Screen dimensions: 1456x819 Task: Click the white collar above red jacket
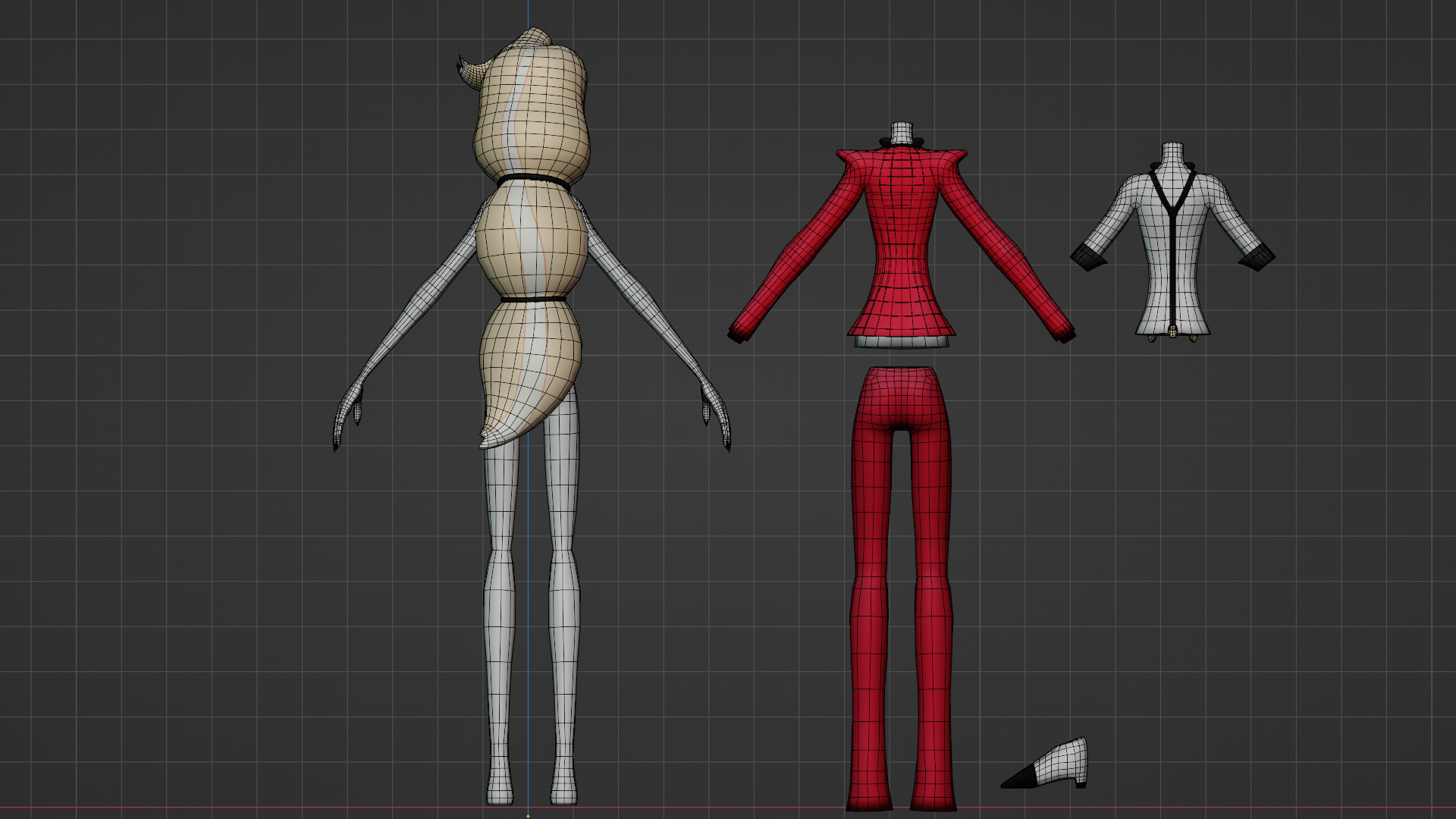coord(901,134)
